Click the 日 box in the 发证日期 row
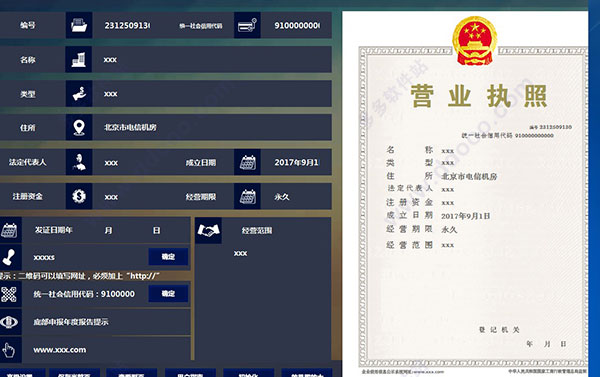The width and height of the screenshot is (600, 377). click(157, 230)
